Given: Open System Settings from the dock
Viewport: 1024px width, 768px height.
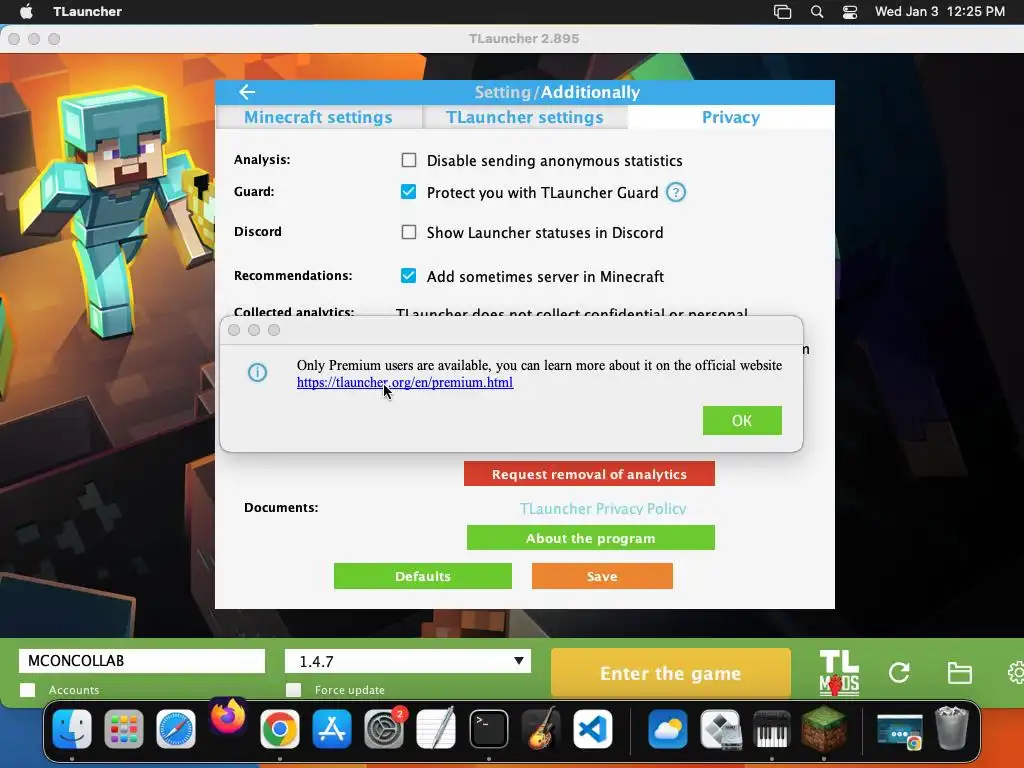Looking at the screenshot, I should [384, 729].
